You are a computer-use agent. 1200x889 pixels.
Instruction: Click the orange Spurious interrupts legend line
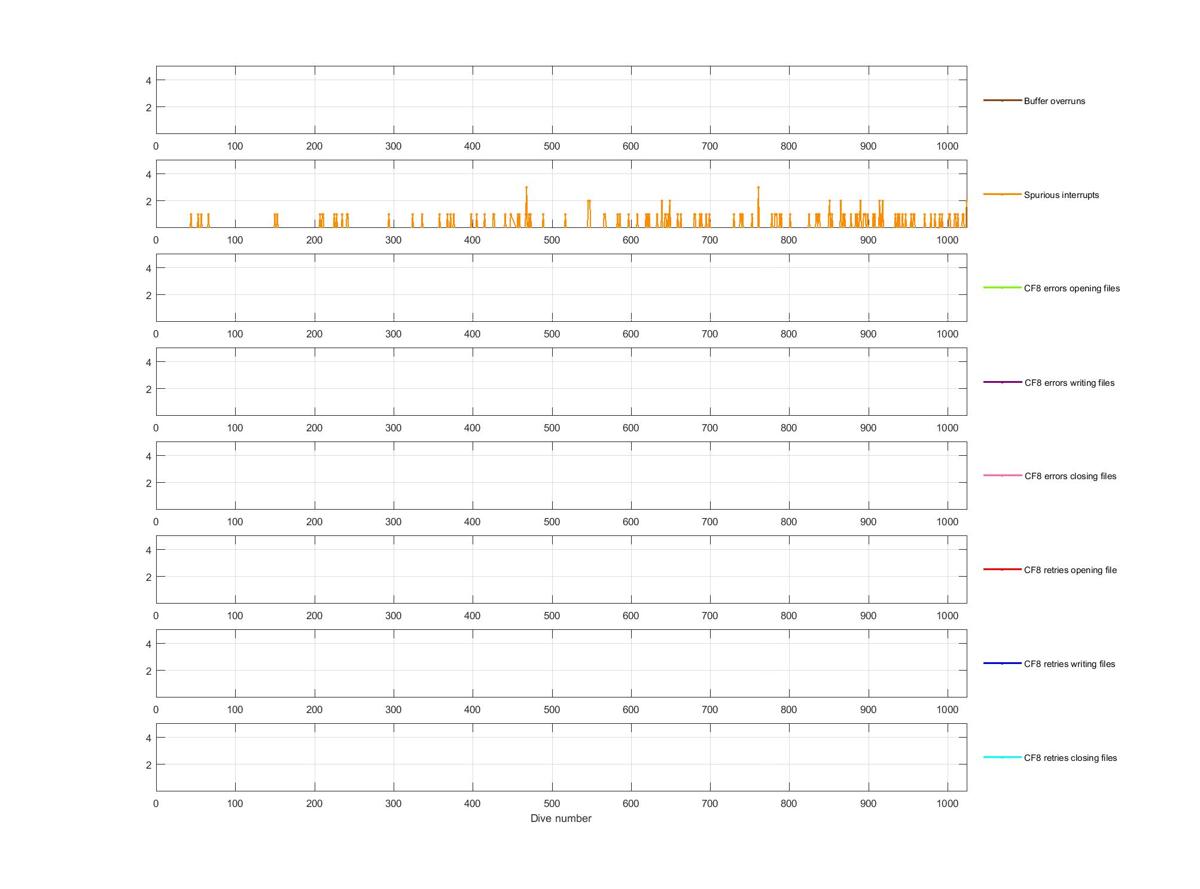tap(1002, 194)
